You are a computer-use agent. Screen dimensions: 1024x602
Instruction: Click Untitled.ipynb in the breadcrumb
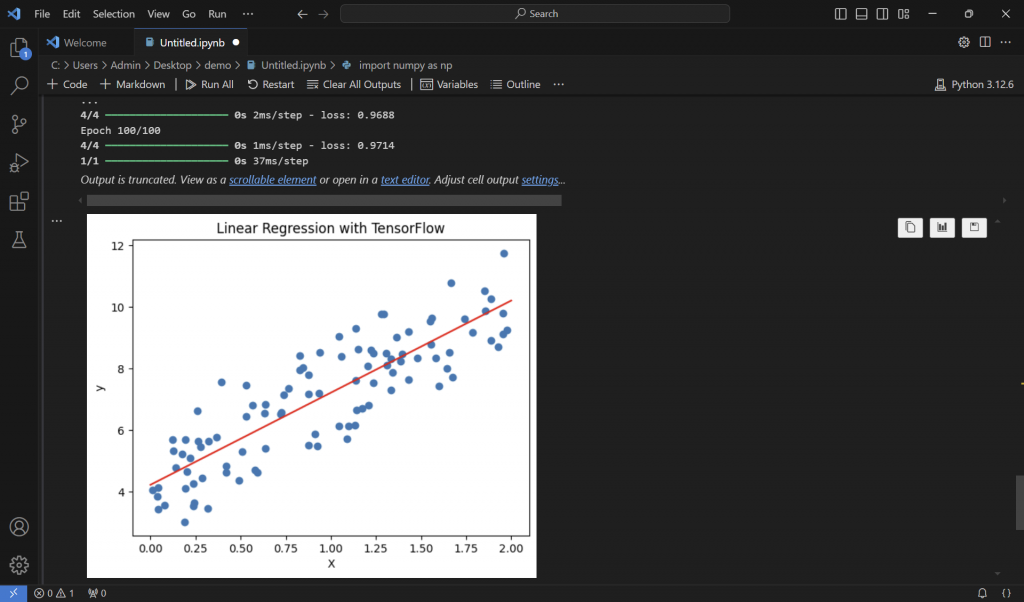pyautogui.click(x=293, y=65)
